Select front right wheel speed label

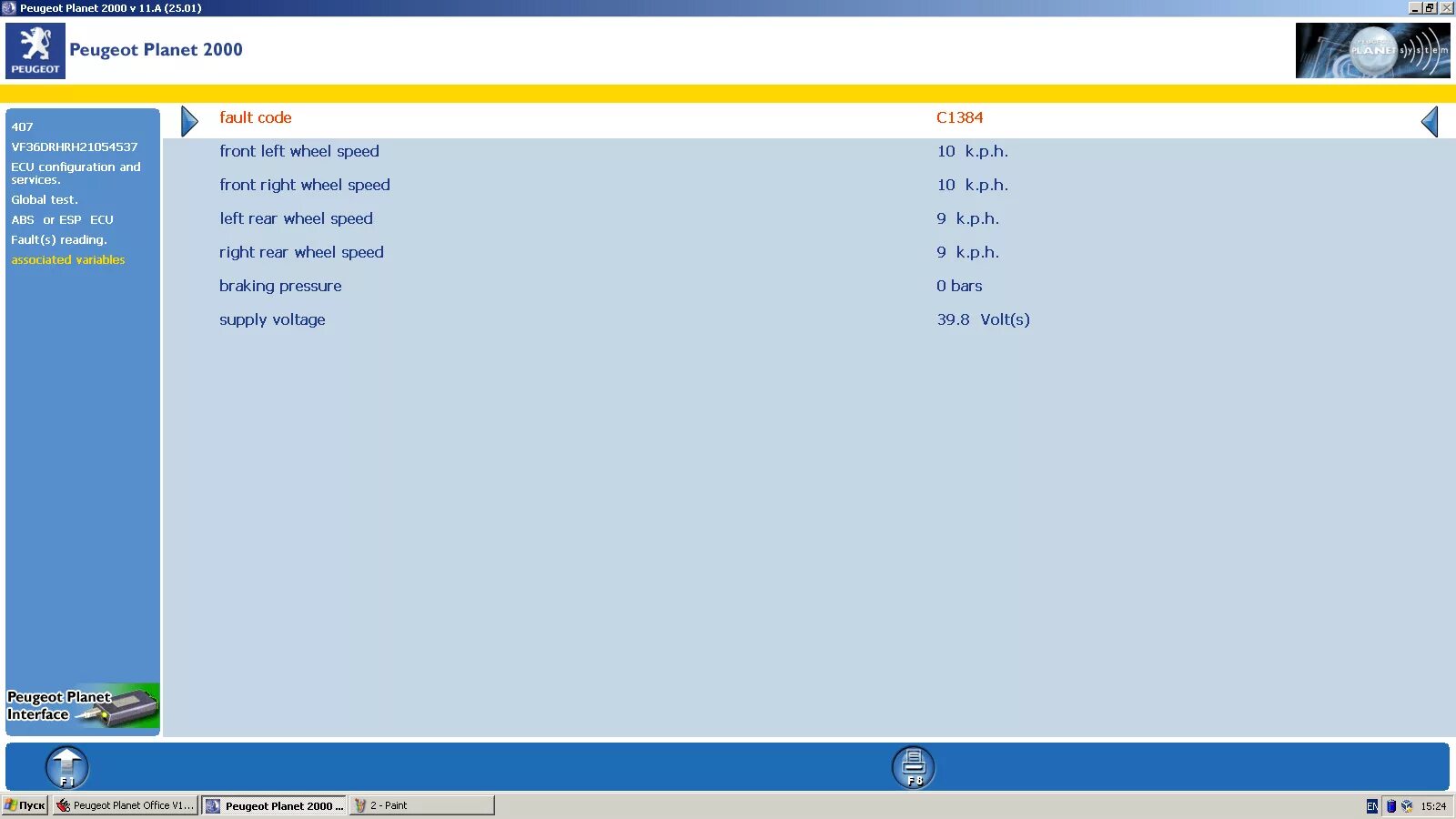(x=305, y=185)
